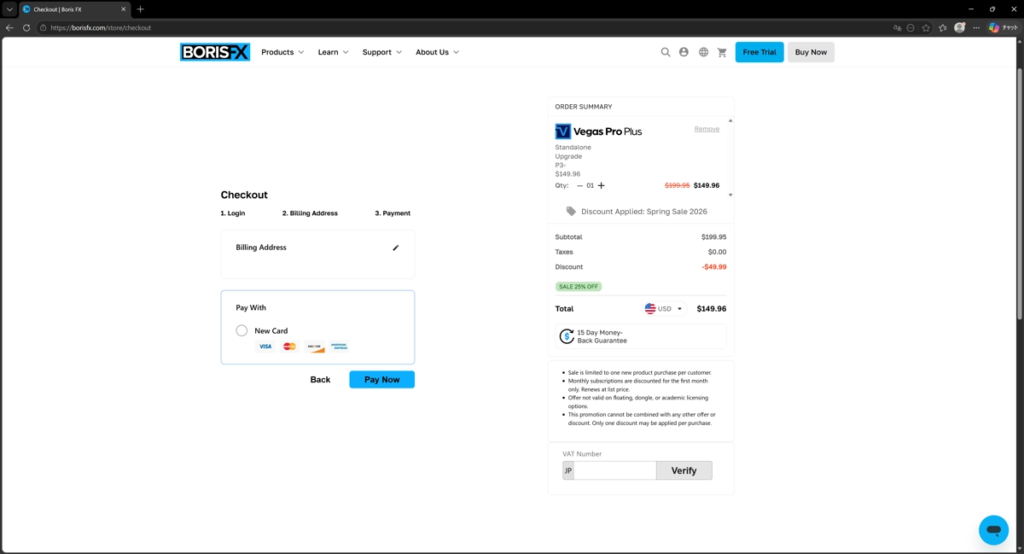The width and height of the screenshot is (1024, 554).
Task: Click the VAT Number input field
Action: coord(614,471)
